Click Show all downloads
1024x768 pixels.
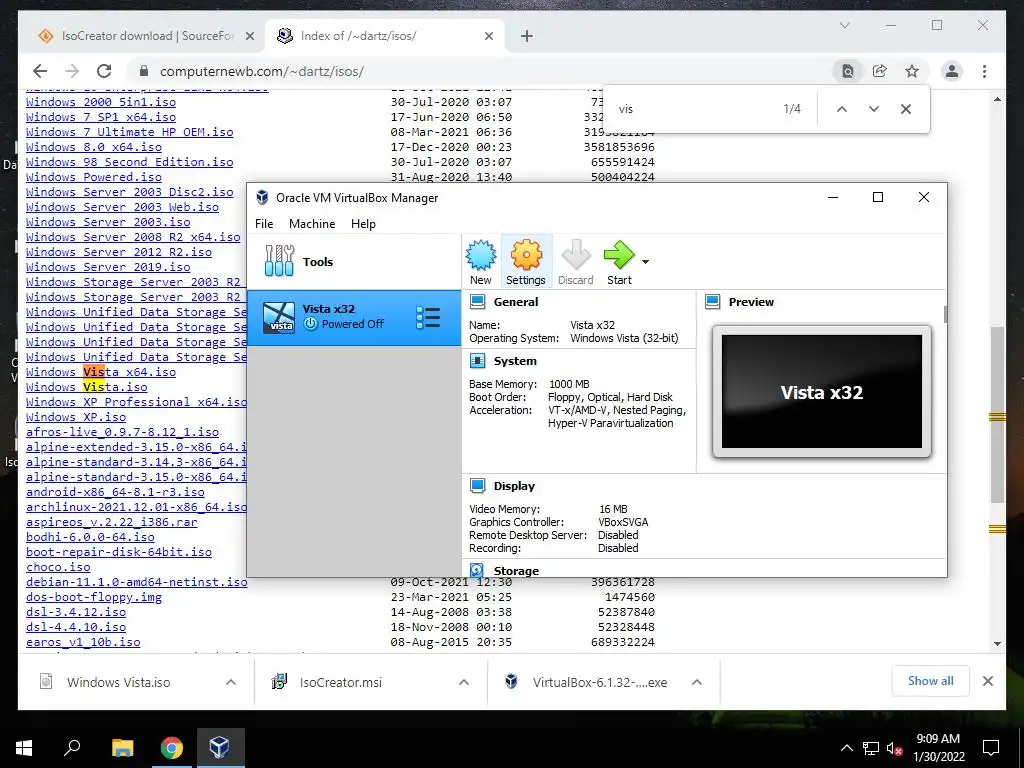(930, 681)
